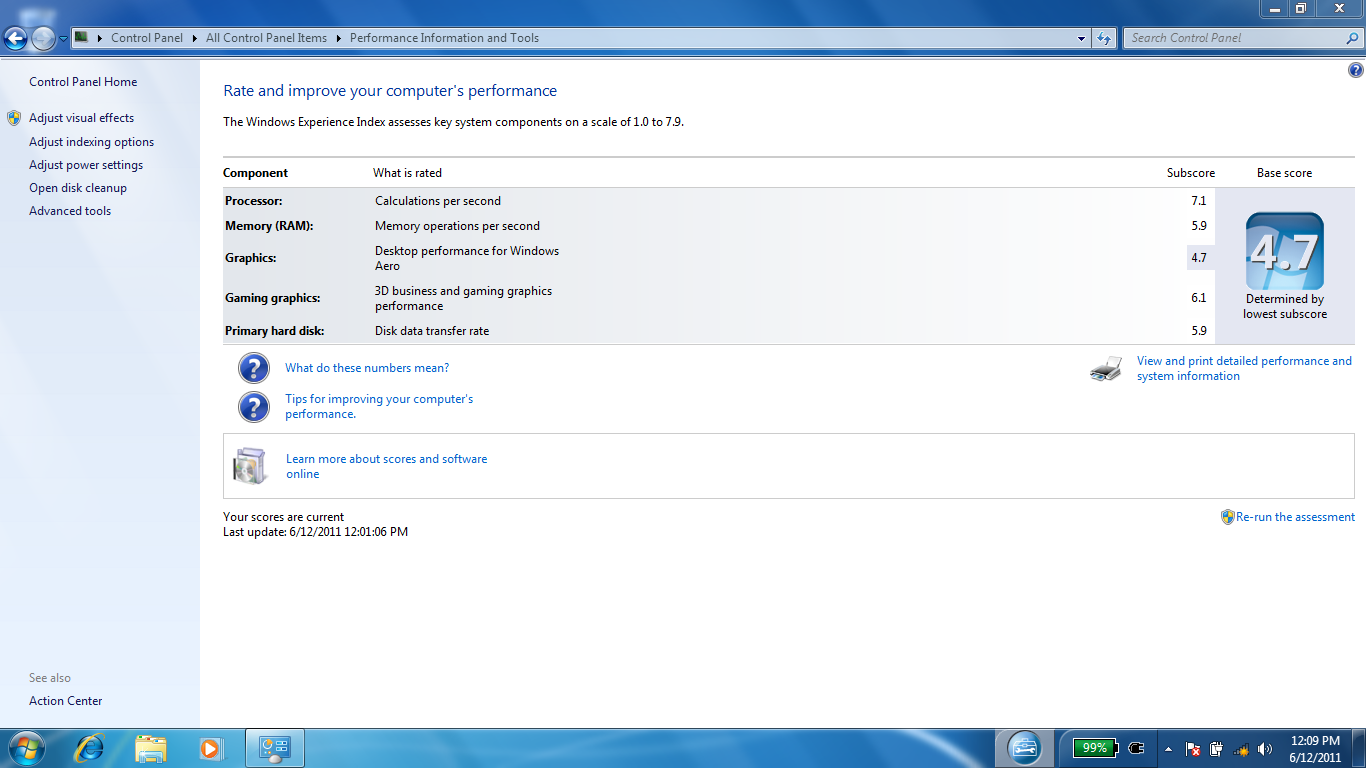This screenshot has height=768, width=1366.
Task: Open recent pages dropdown beside Forward
Action: (x=64, y=39)
